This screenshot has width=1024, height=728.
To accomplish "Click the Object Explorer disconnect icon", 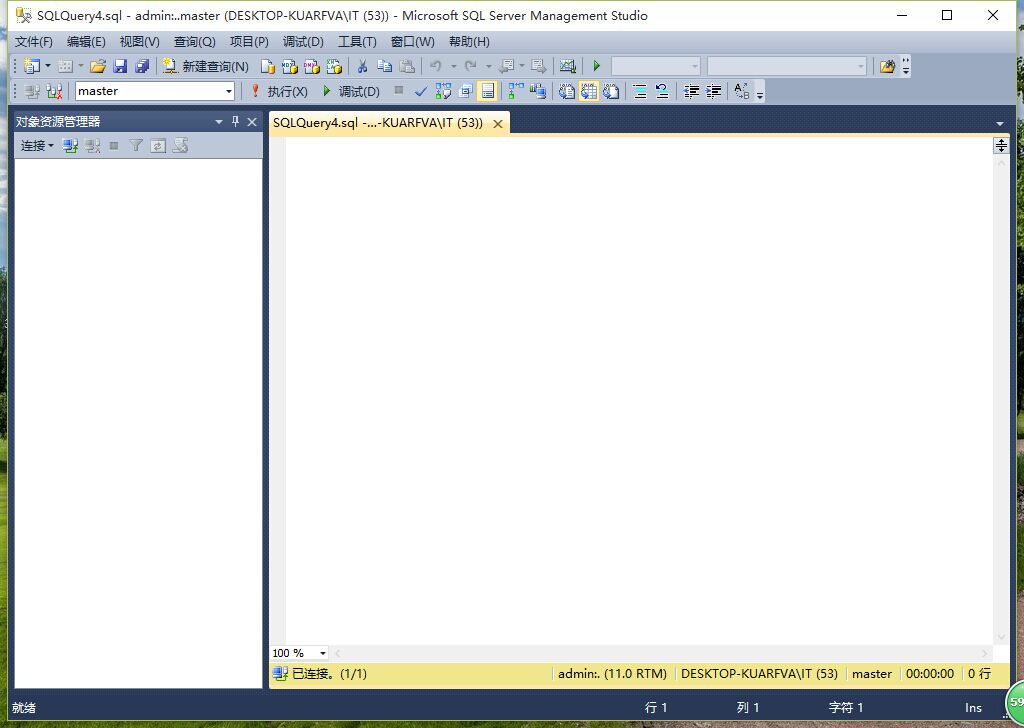I will tap(93, 146).
